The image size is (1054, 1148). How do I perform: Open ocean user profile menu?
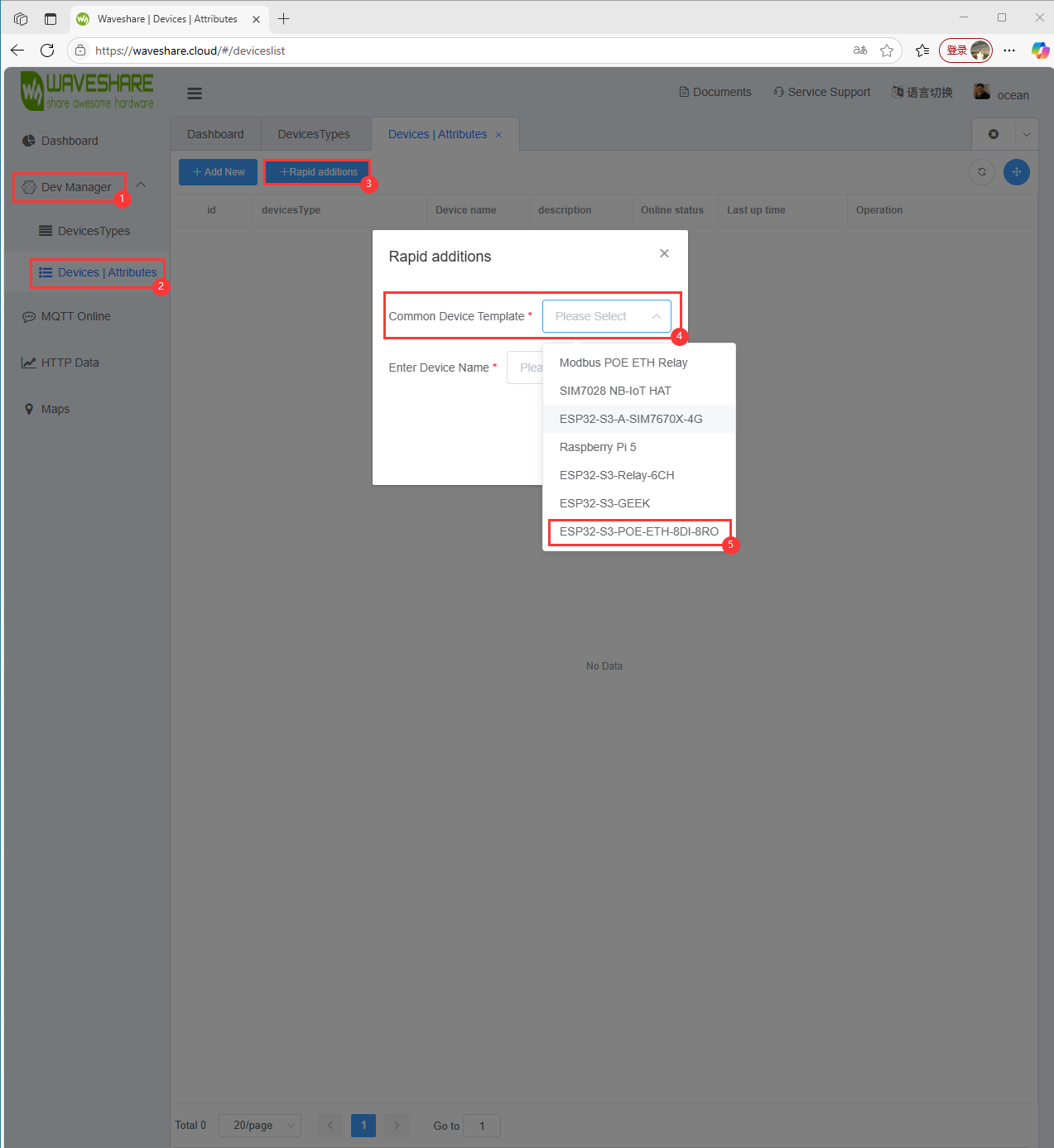(1002, 93)
